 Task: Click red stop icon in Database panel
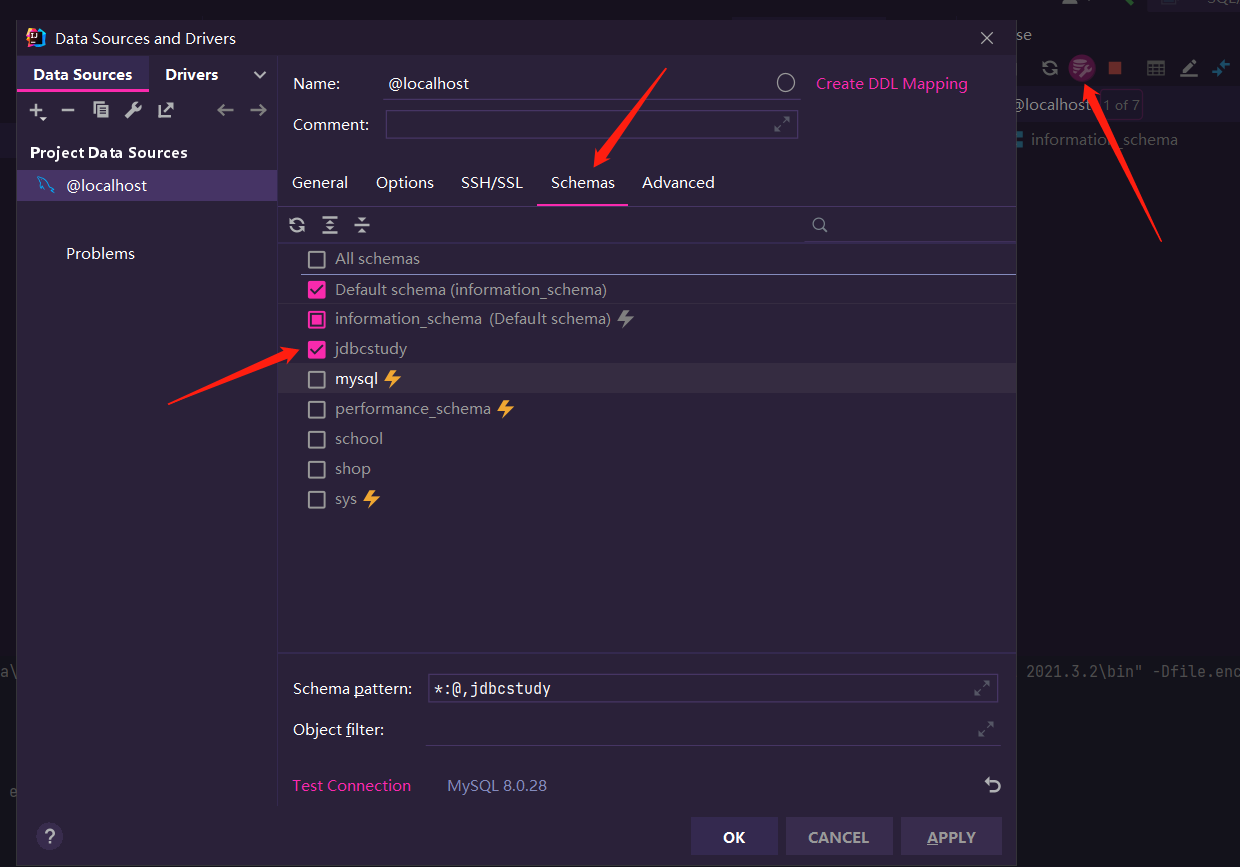click(x=1115, y=68)
